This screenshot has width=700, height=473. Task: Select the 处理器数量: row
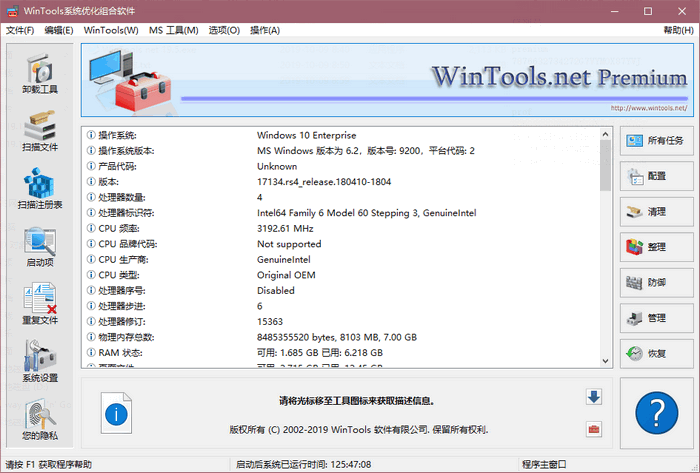coord(341,197)
